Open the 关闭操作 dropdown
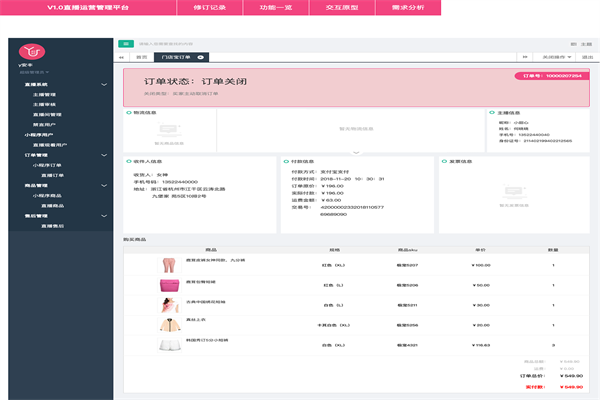Screen dimensions: 600x400 click(x=557, y=57)
